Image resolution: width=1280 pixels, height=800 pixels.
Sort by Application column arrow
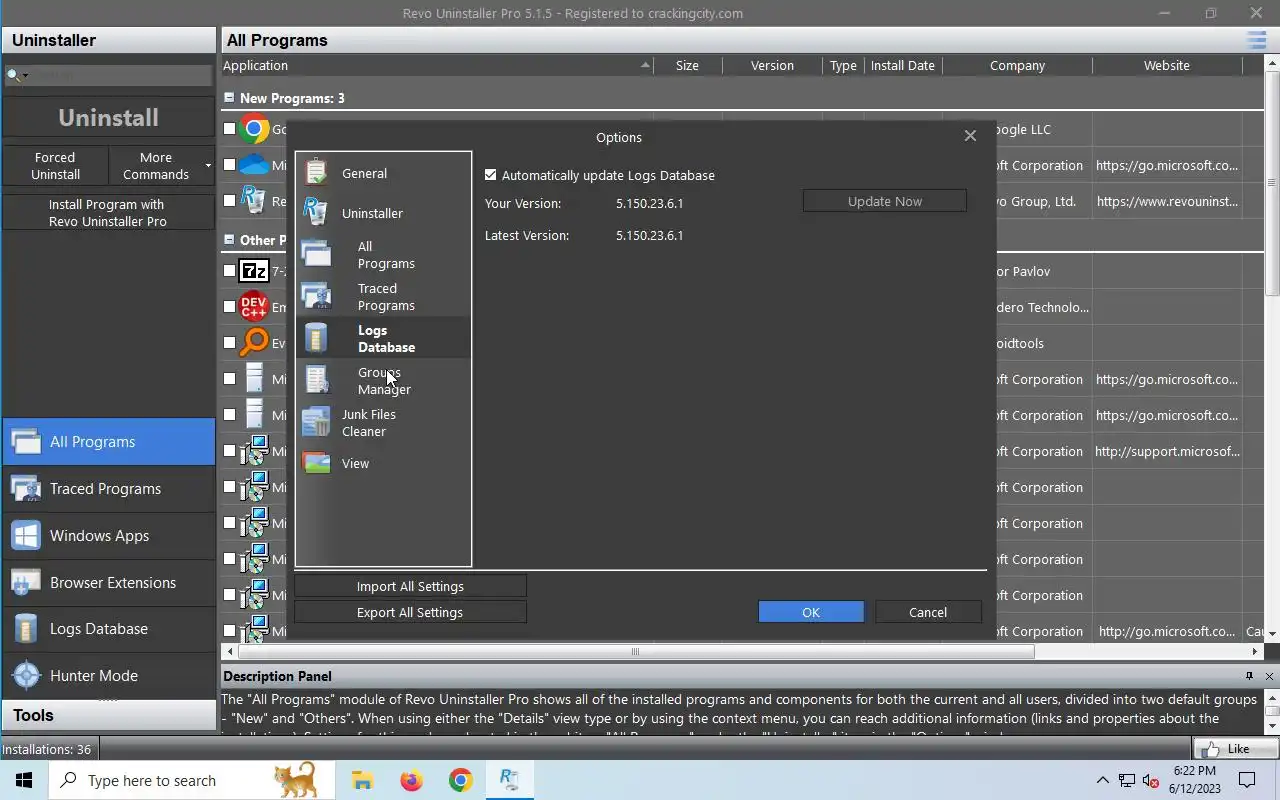tap(645, 66)
